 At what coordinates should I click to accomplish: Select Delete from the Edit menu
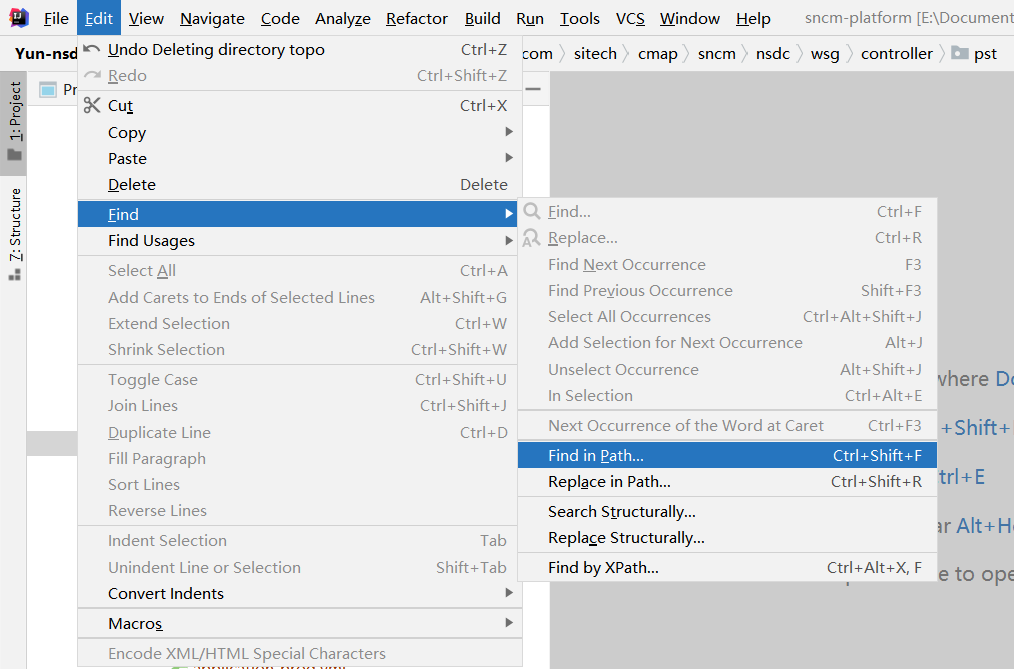click(299, 185)
